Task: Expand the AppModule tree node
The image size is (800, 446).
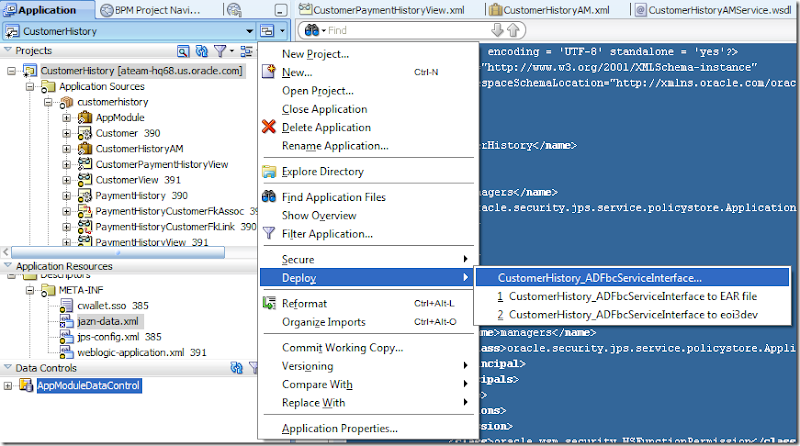Action: (x=66, y=118)
